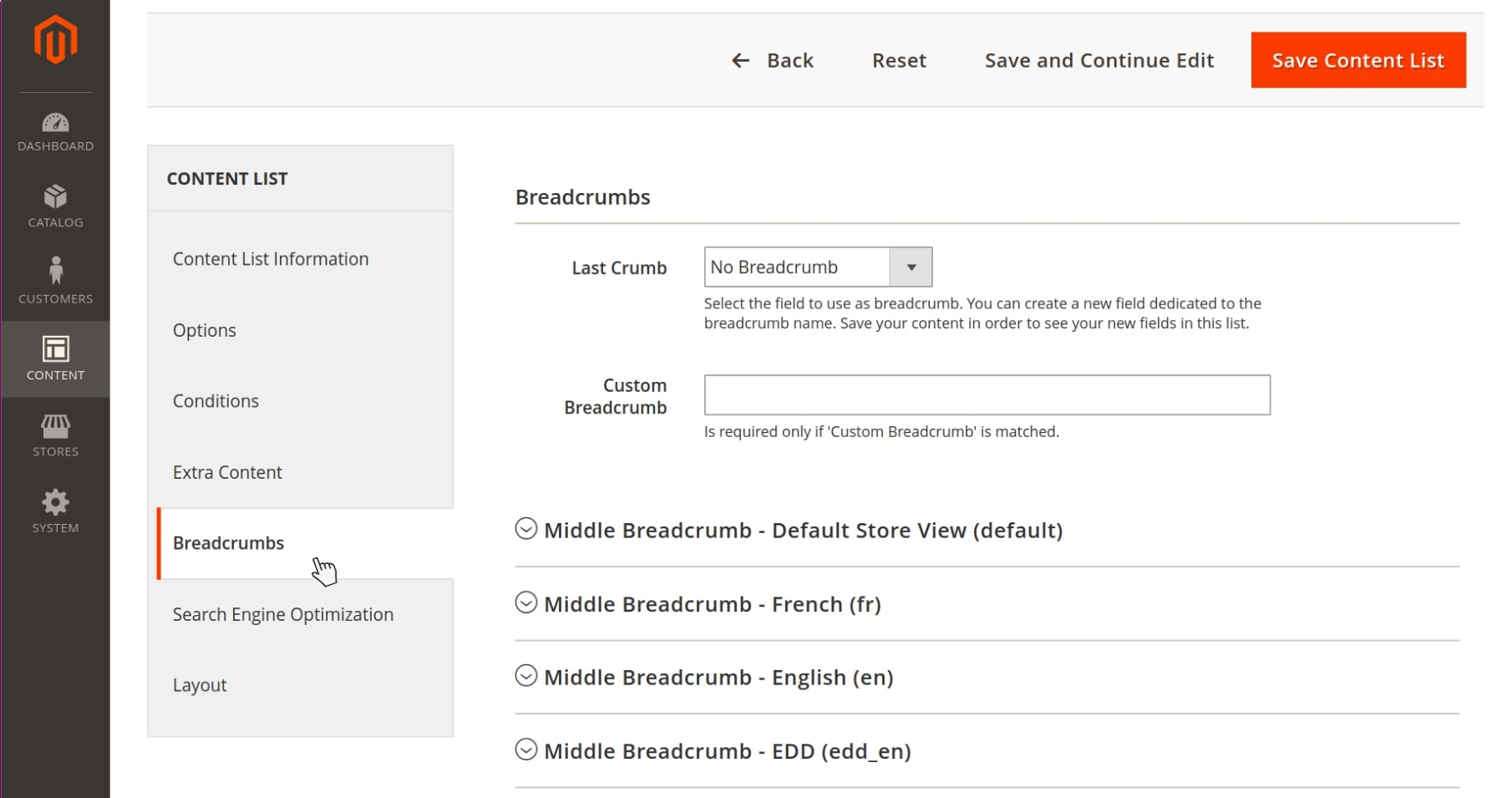Switch to Content List Information tab

coord(271,259)
